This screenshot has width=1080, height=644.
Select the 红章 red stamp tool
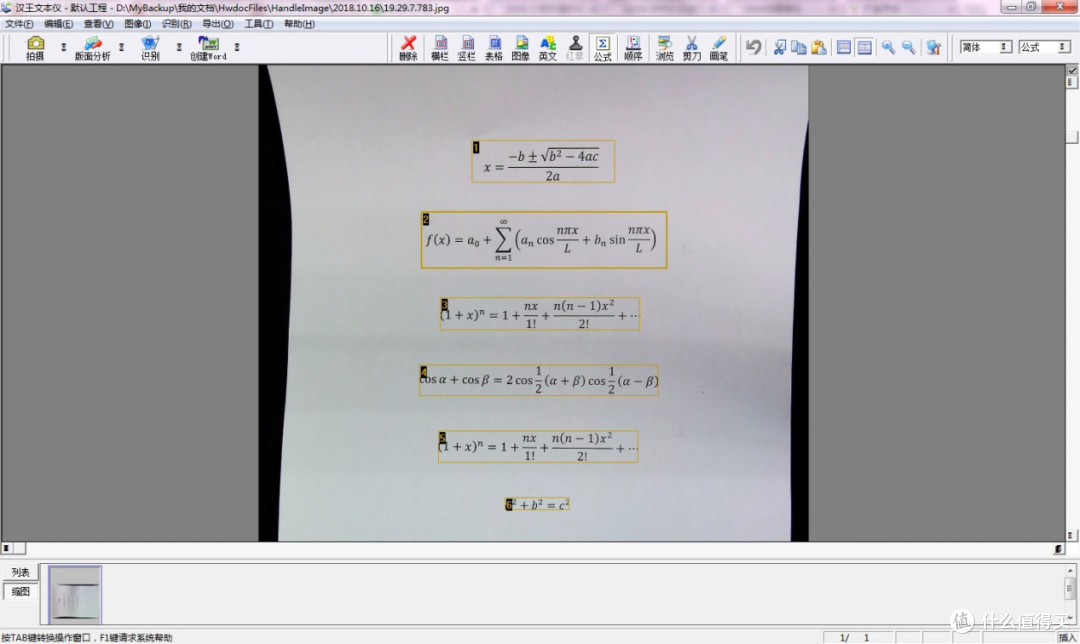click(574, 48)
